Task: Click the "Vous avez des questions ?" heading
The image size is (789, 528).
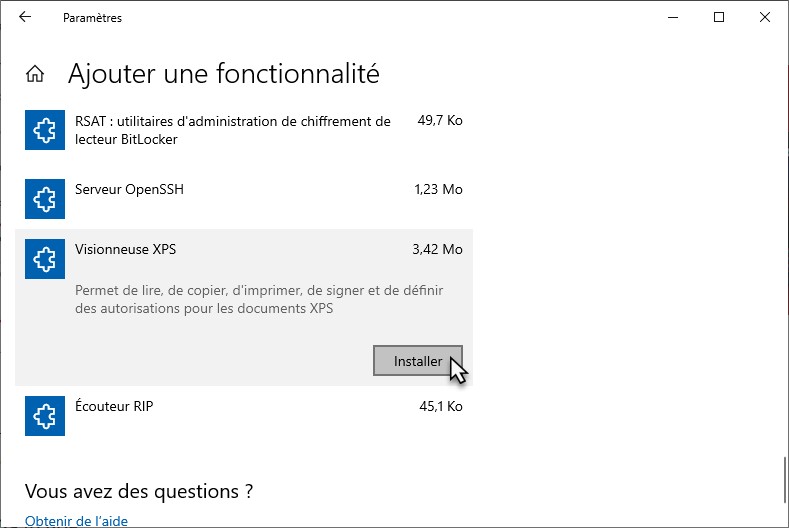Action: pos(138,491)
